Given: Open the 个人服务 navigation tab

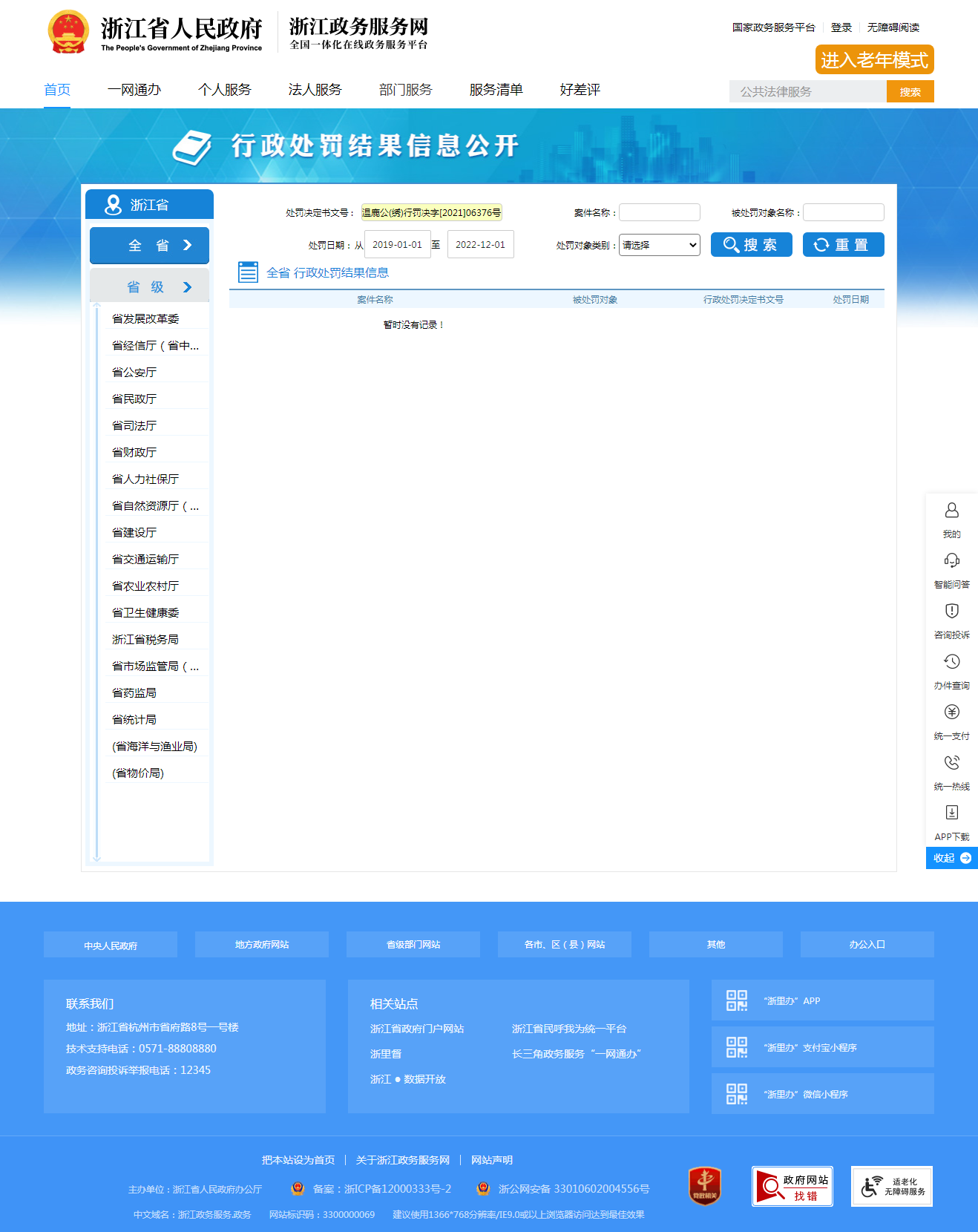Looking at the screenshot, I should (x=225, y=90).
